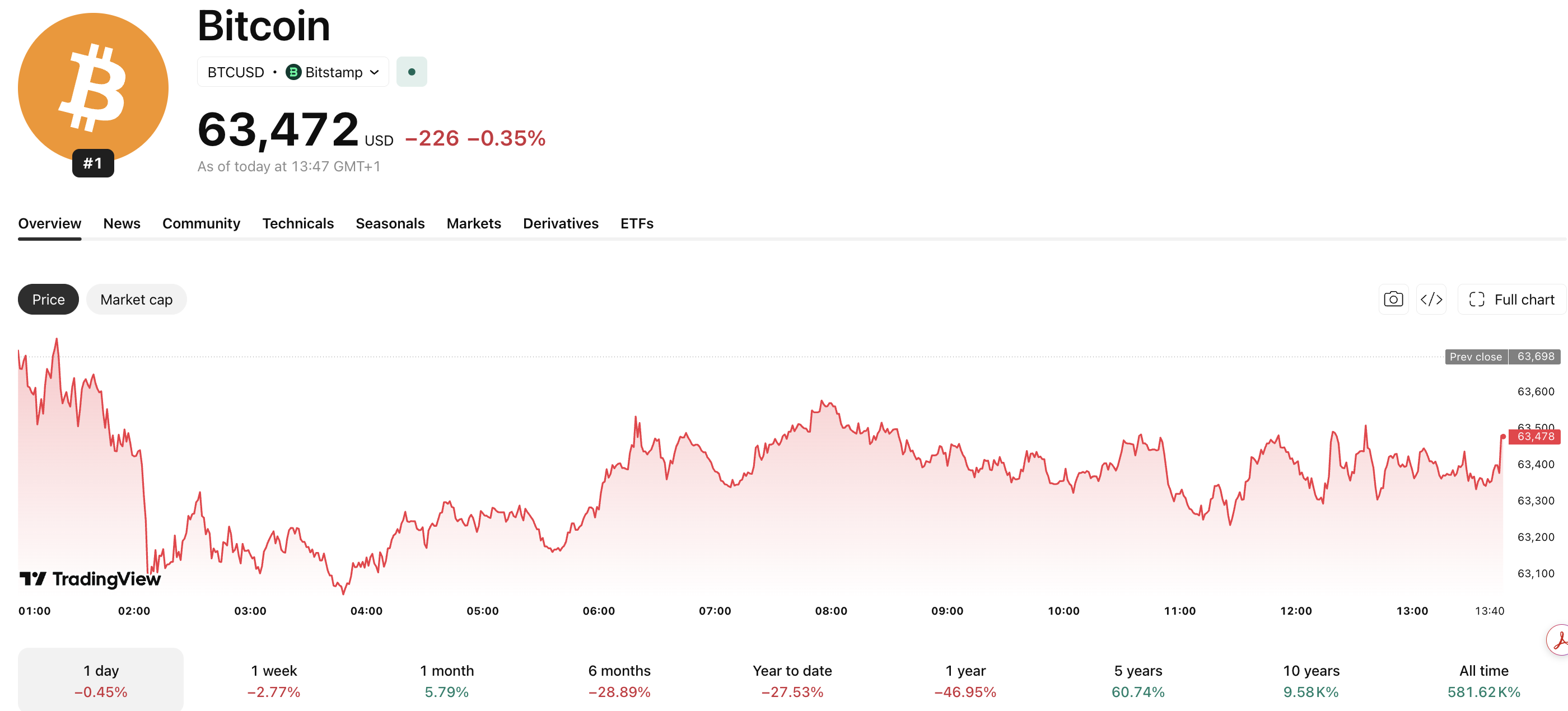
Task: Click the red PDF icon at right edge
Action: (x=1558, y=640)
